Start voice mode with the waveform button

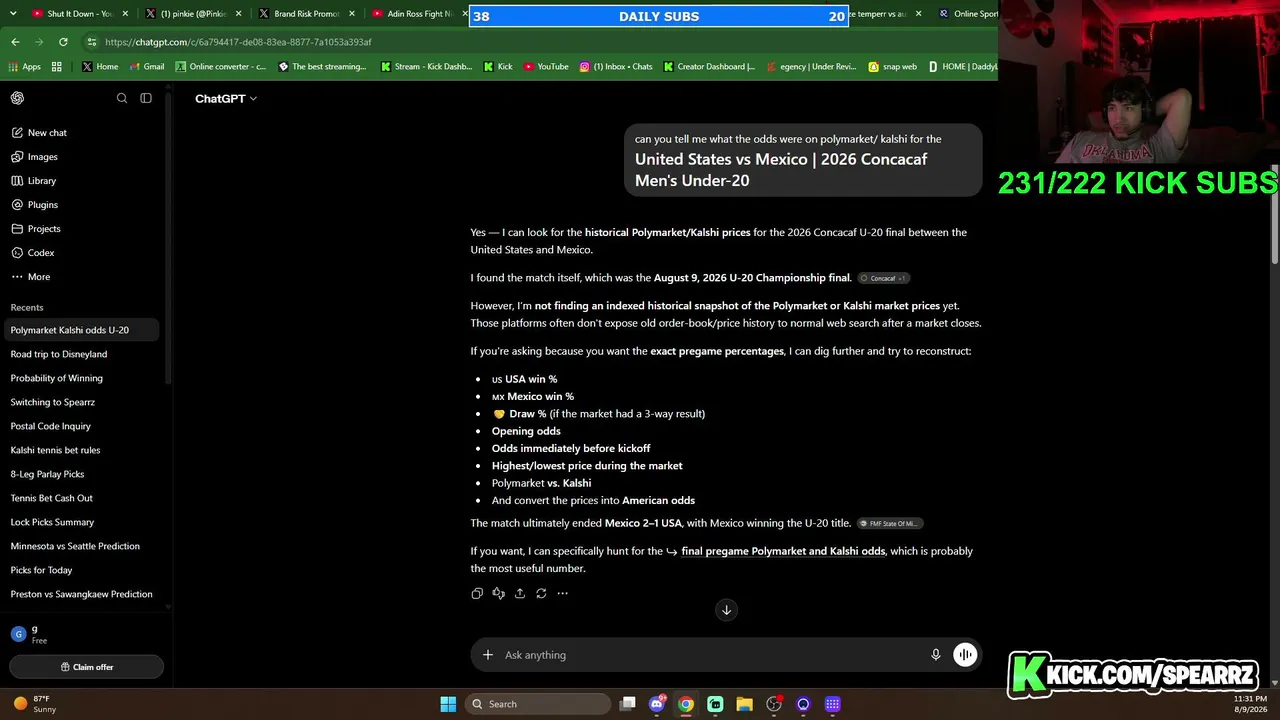pyautogui.click(x=965, y=655)
